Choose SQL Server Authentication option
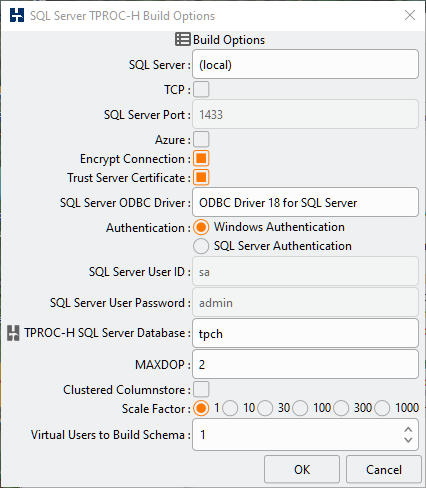 (201, 246)
